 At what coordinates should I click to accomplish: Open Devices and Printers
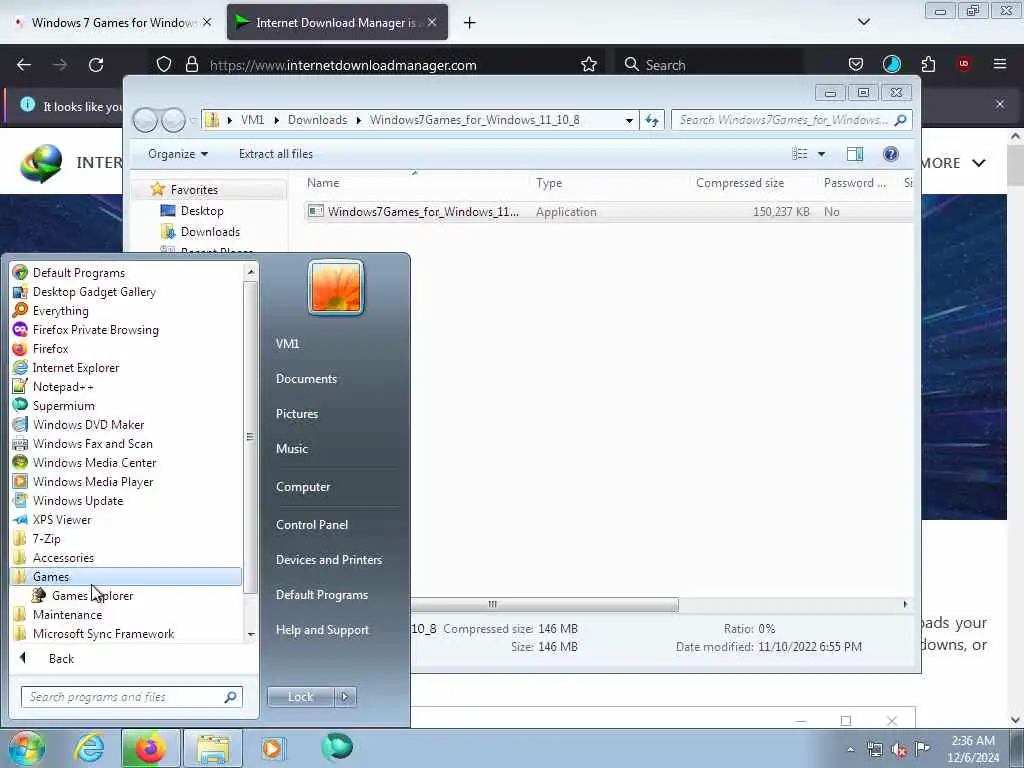click(328, 560)
